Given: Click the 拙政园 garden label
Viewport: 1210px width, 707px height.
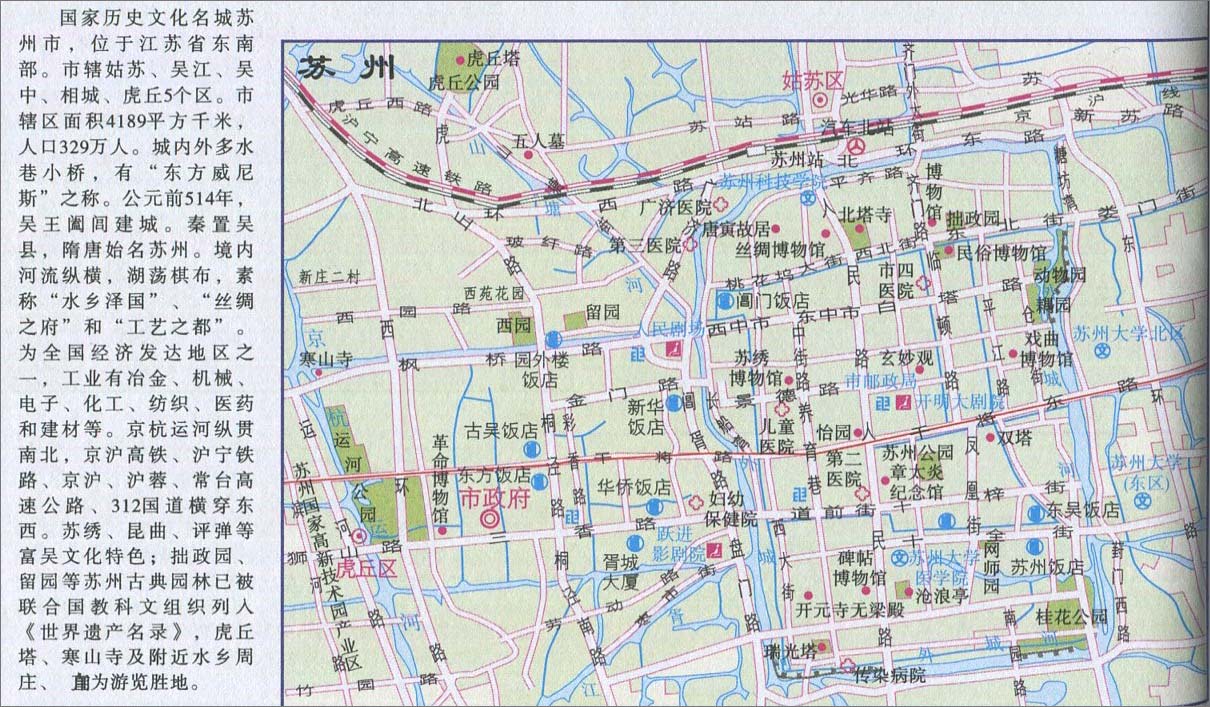Looking at the screenshot, I should coord(972,218).
